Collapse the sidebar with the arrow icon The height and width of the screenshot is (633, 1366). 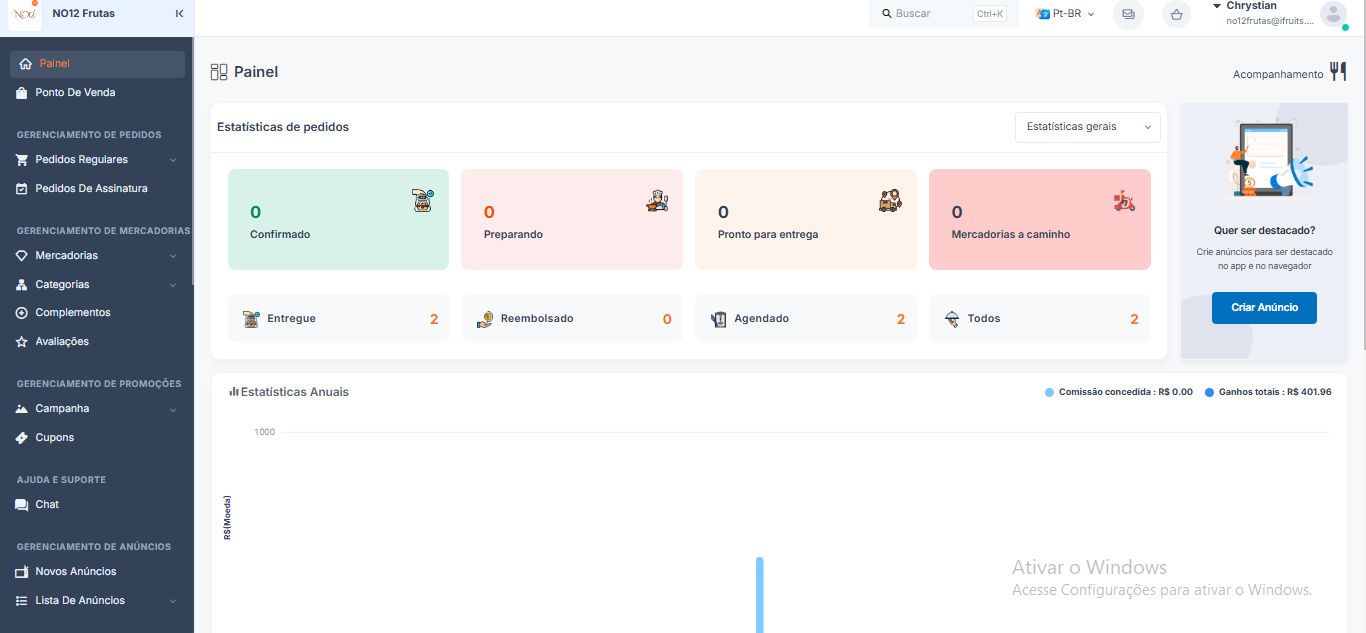(179, 14)
